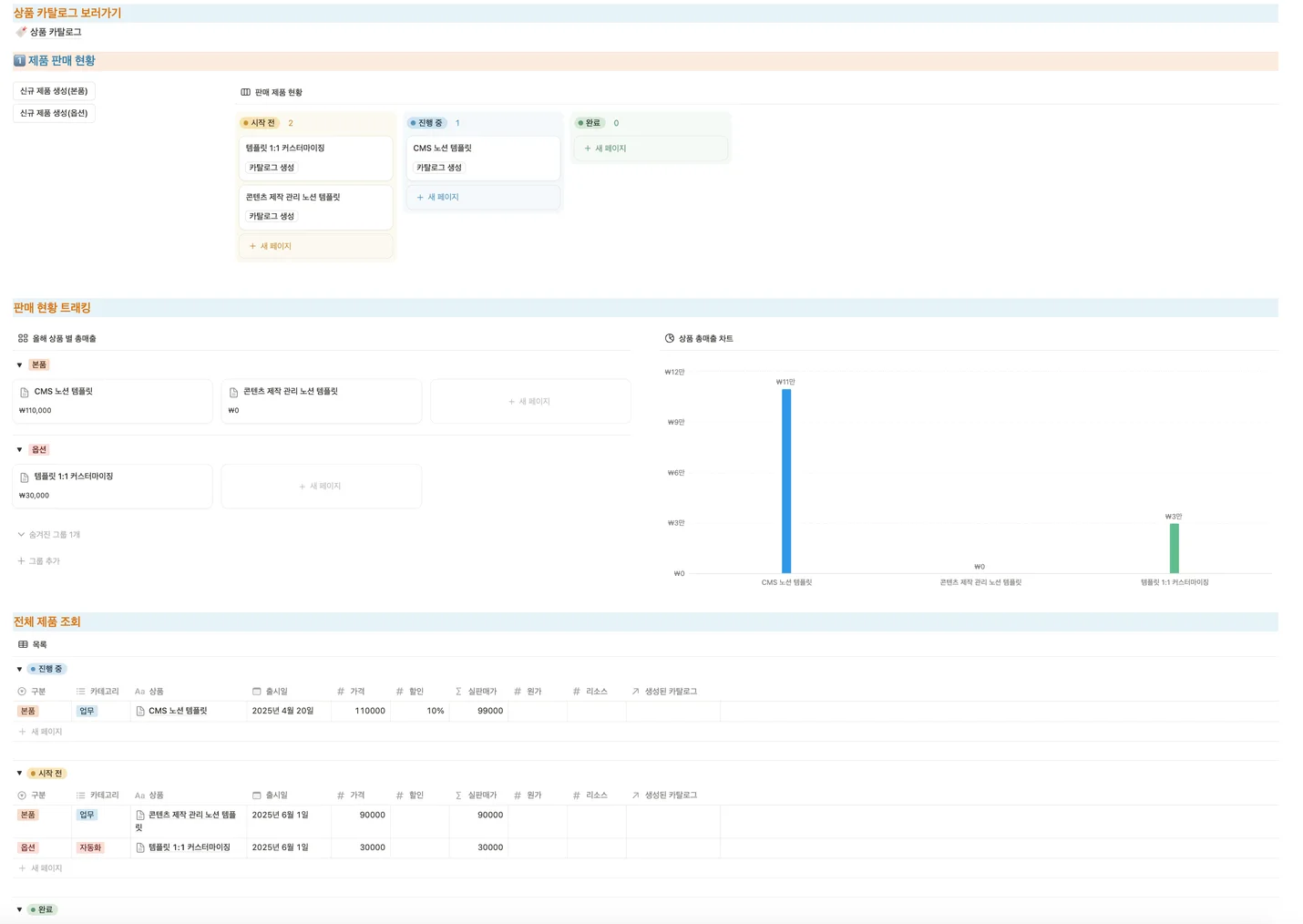Click list icon of 카테고리 header in 시작 전 group
This screenshot has width=1303, height=924.
click(x=81, y=796)
